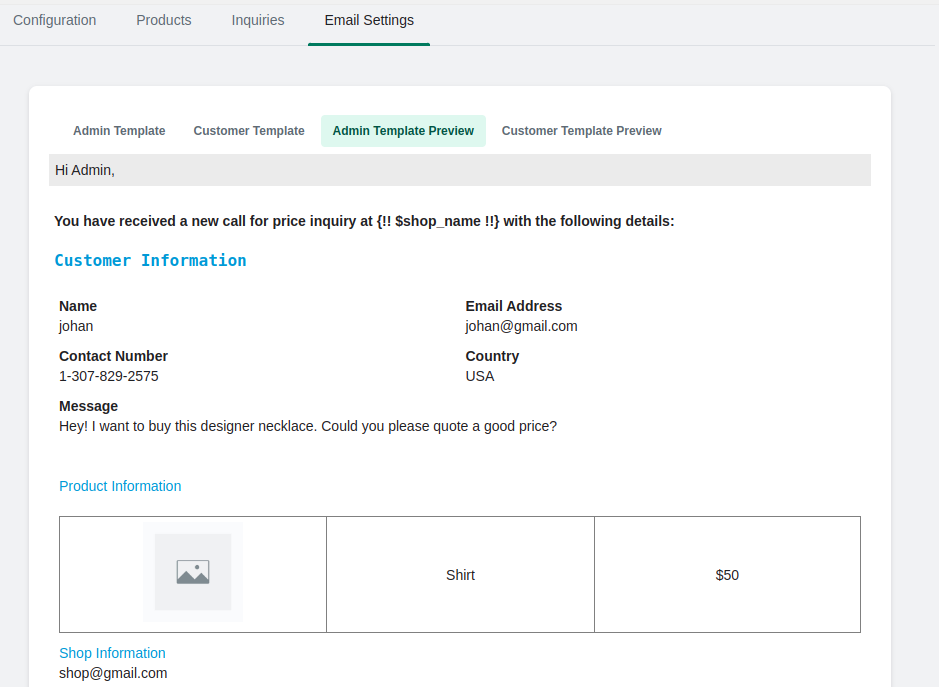Switch to the Products tab
The width and height of the screenshot is (939, 687).
pos(163,20)
